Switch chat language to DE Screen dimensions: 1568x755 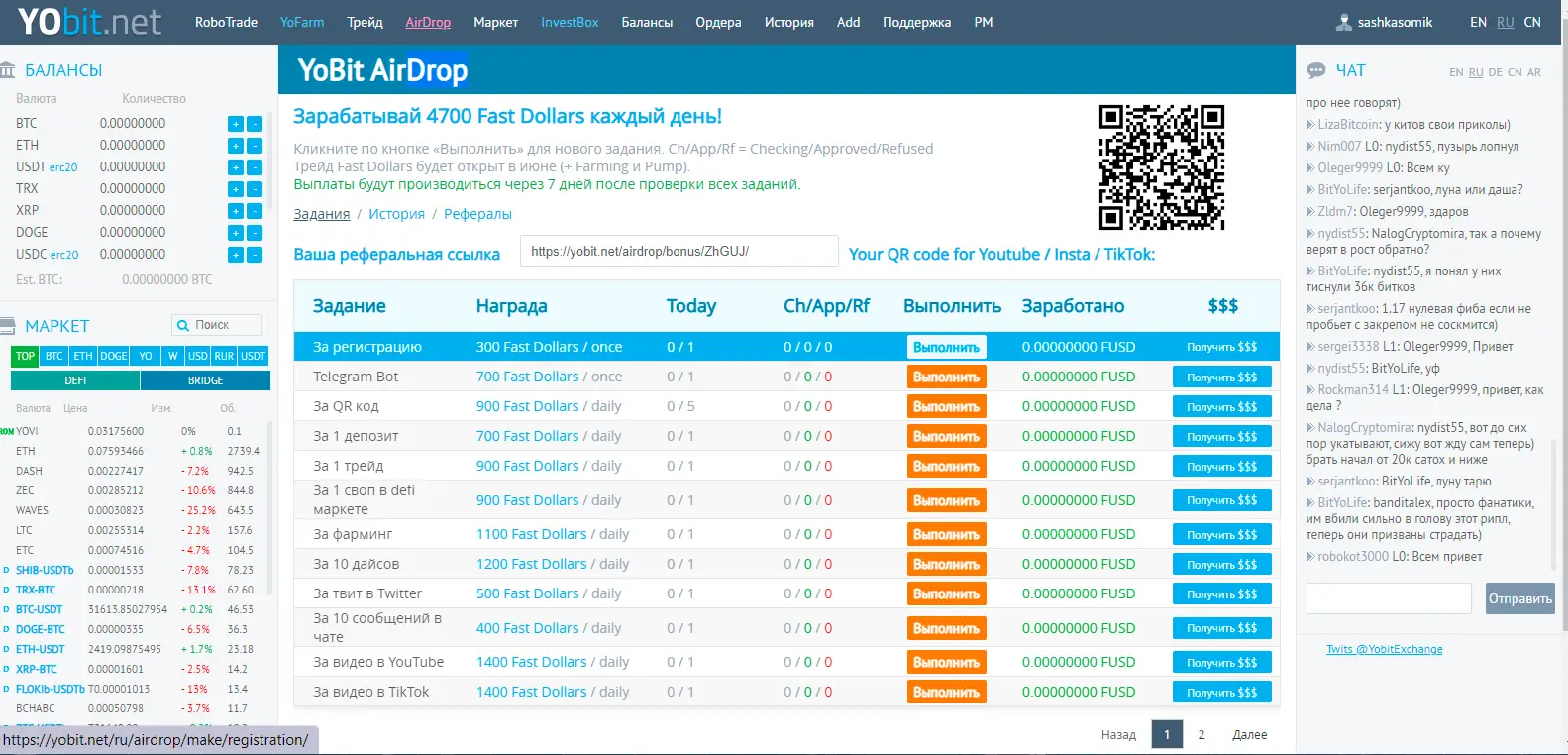point(1495,72)
